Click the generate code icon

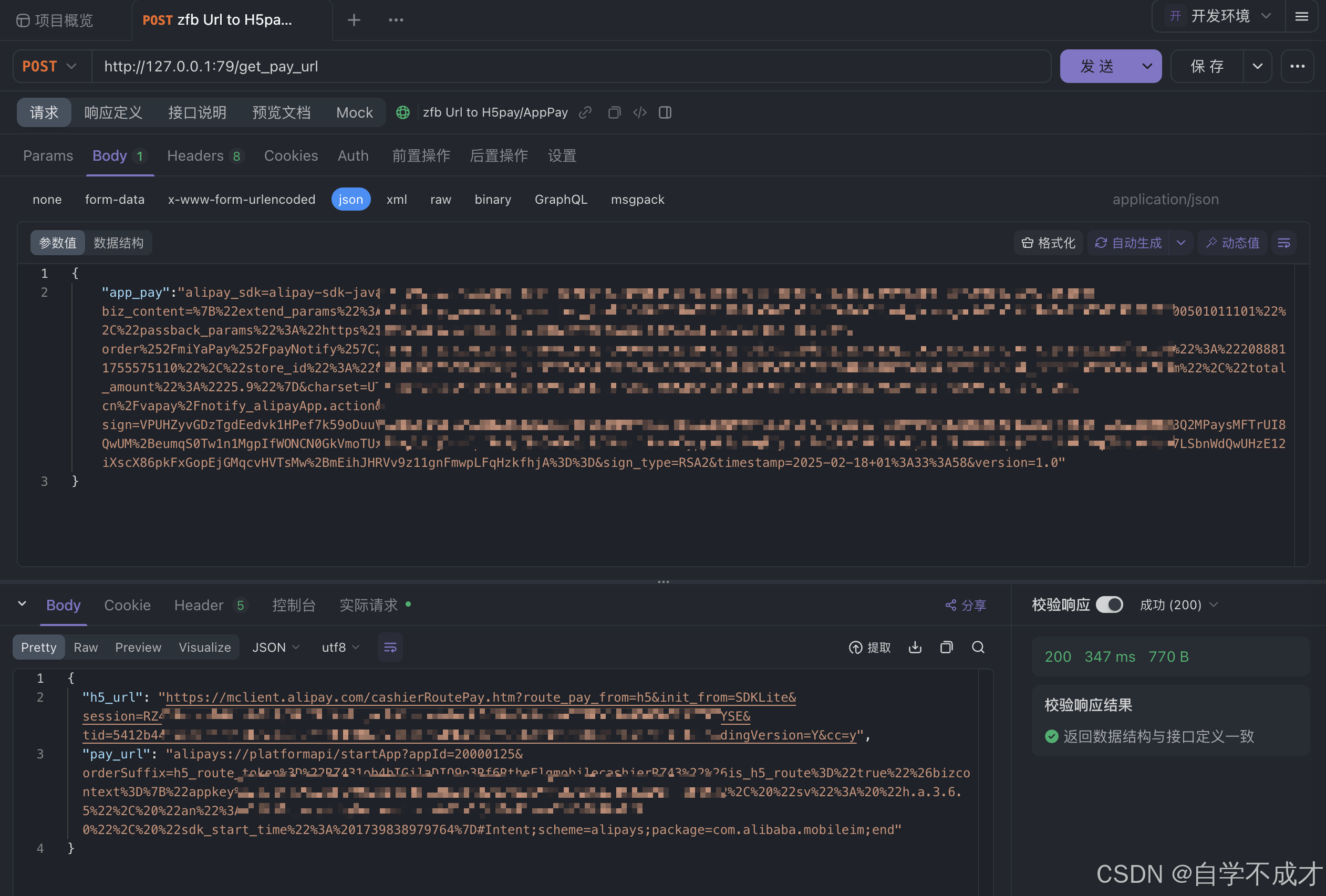pyautogui.click(x=639, y=112)
